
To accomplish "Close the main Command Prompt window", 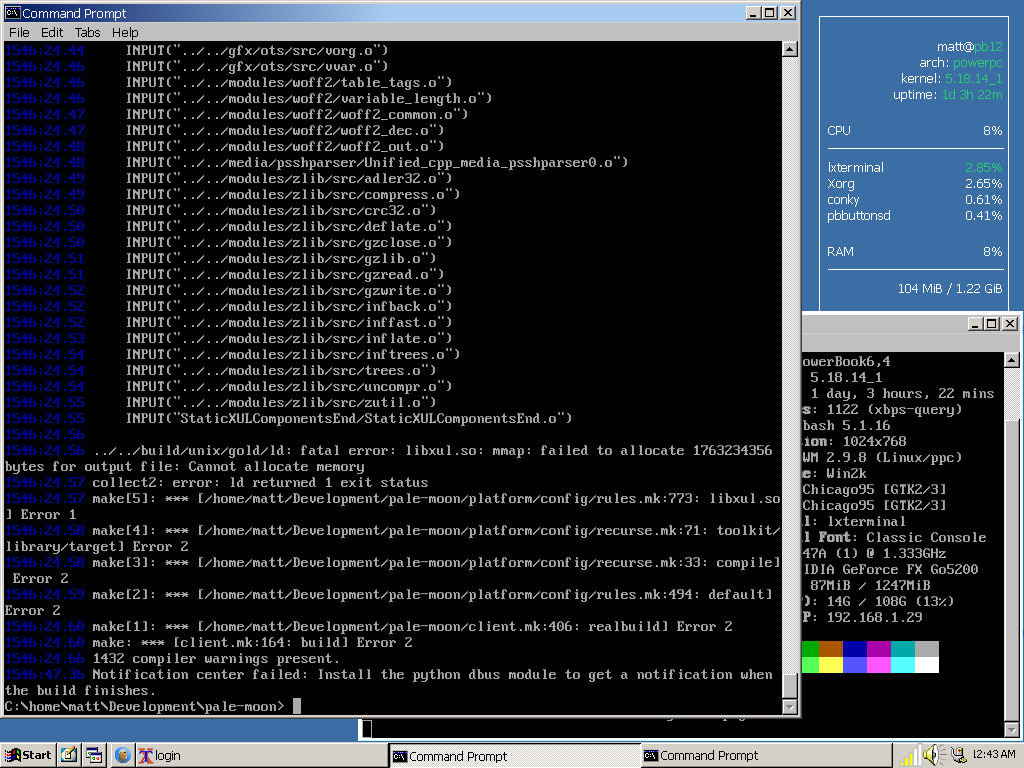I will click(788, 12).
